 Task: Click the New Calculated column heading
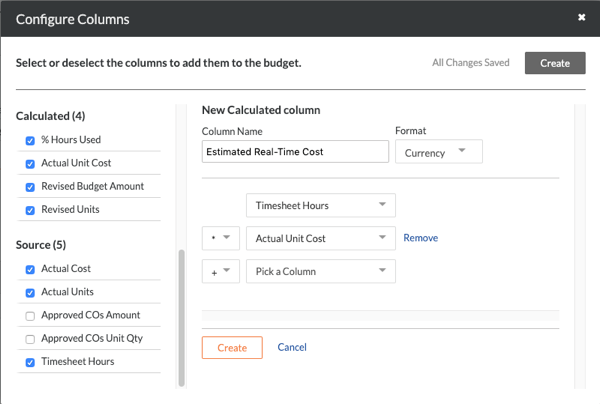(261, 110)
